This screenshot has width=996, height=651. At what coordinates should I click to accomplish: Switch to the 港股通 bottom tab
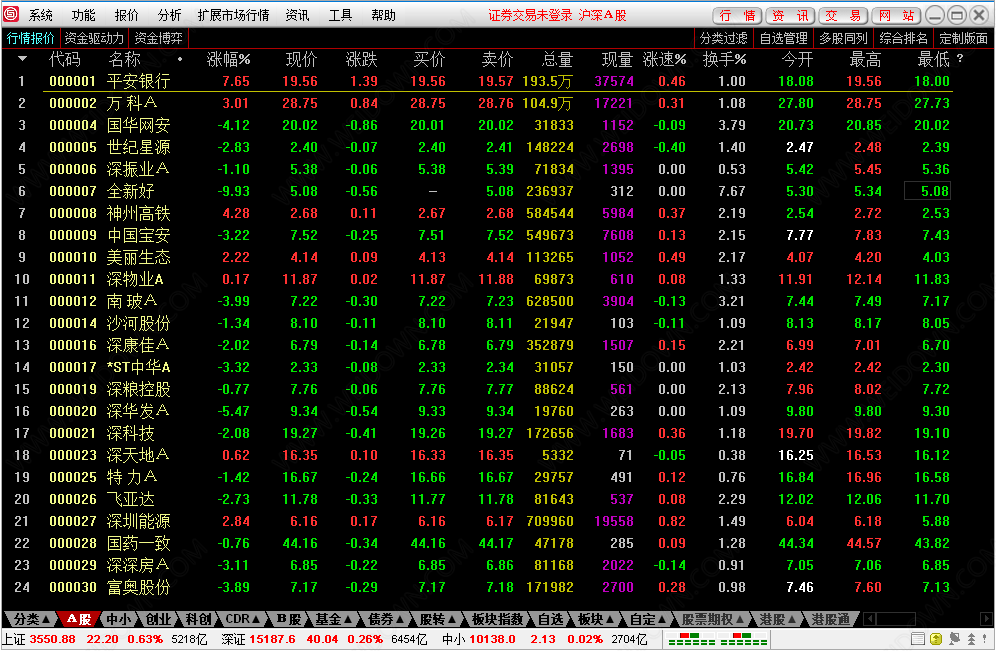830,619
